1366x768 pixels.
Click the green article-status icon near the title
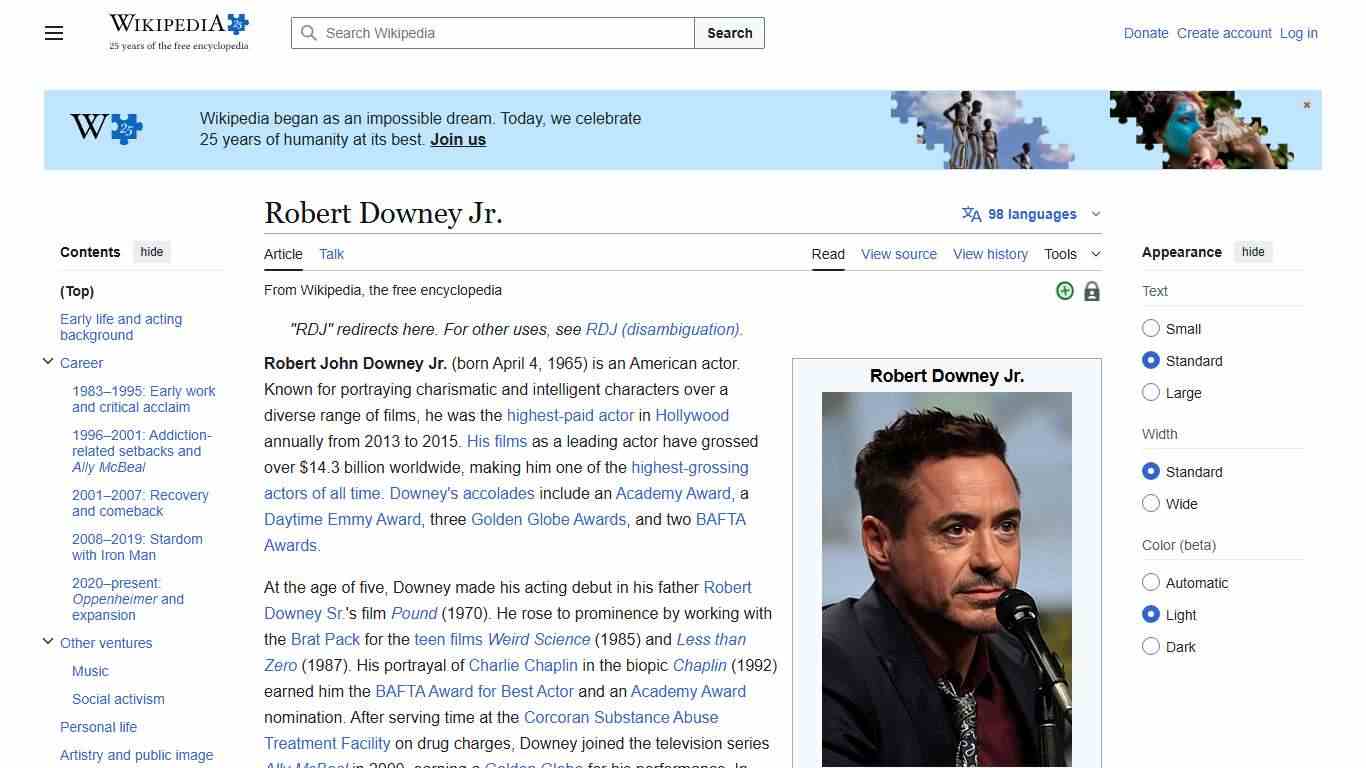click(1064, 290)
